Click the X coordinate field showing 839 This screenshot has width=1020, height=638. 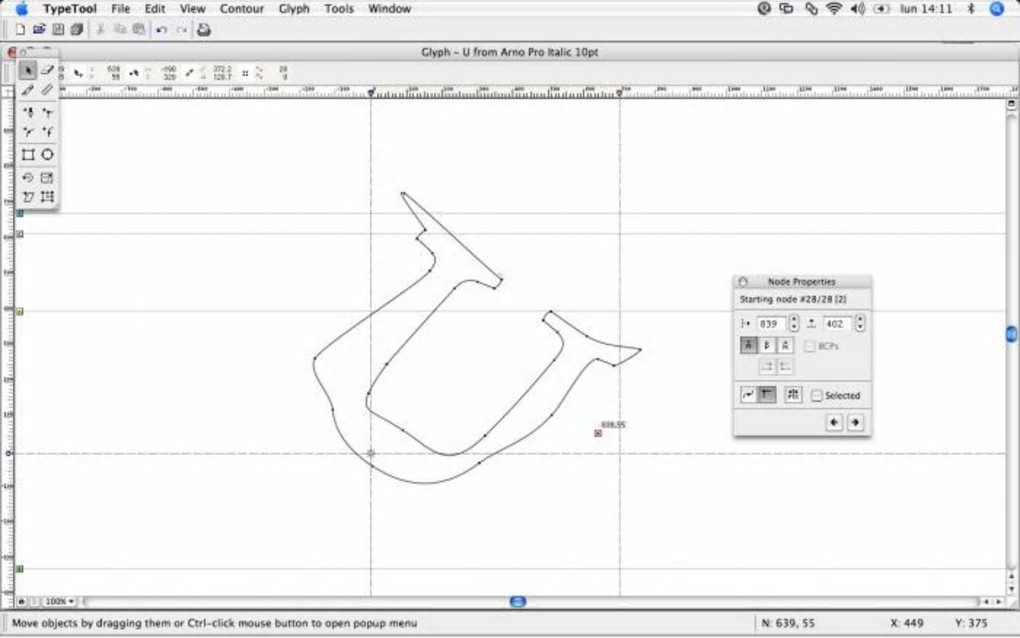coord(772,323)
